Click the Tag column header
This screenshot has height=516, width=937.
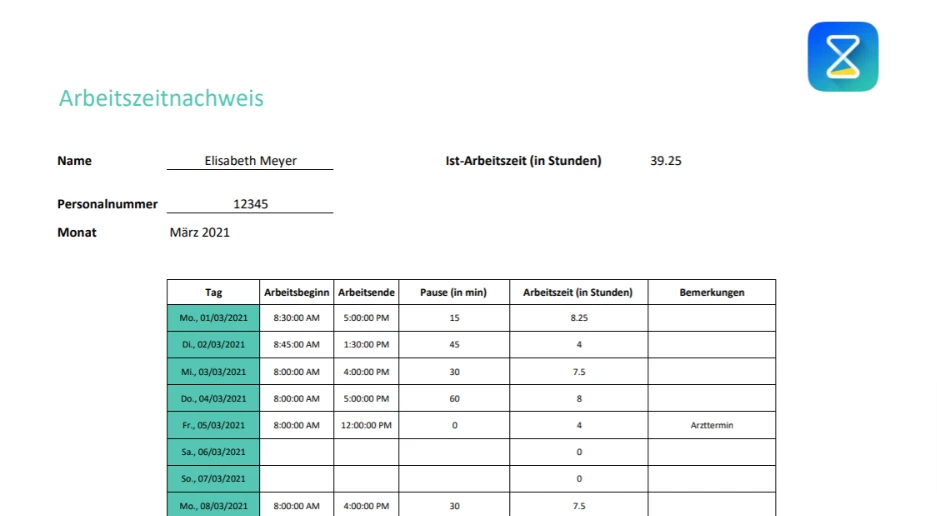[x=213, y=292]
